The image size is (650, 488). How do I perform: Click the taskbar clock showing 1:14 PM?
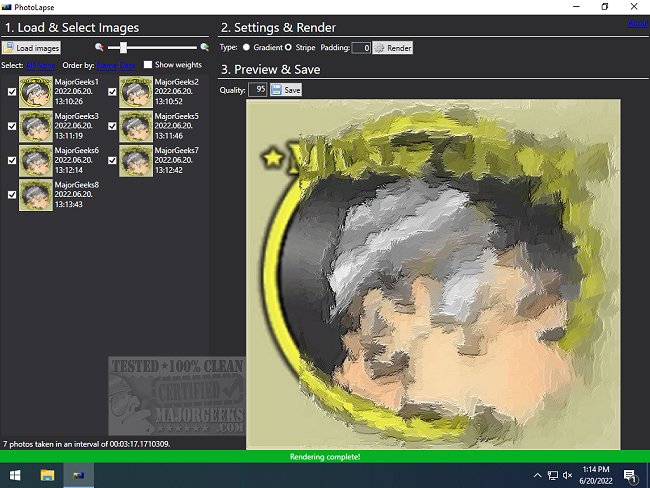click(596, 476)
